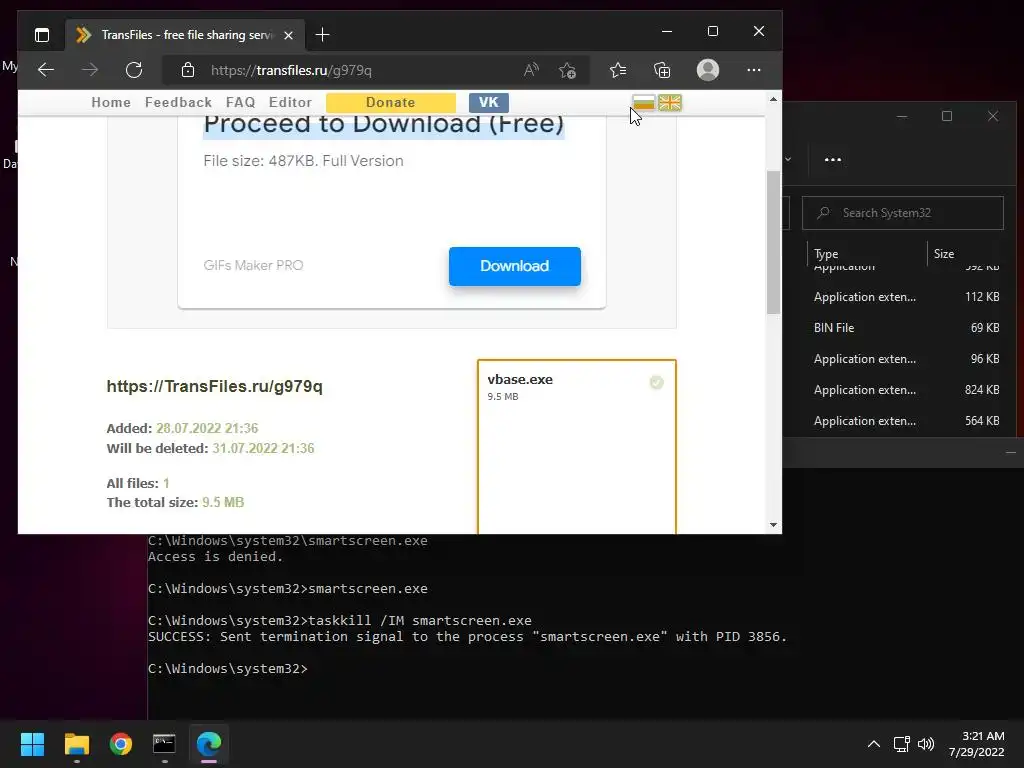
Task: Select the 96 KB Application extension row
Action: click(900, 359)
